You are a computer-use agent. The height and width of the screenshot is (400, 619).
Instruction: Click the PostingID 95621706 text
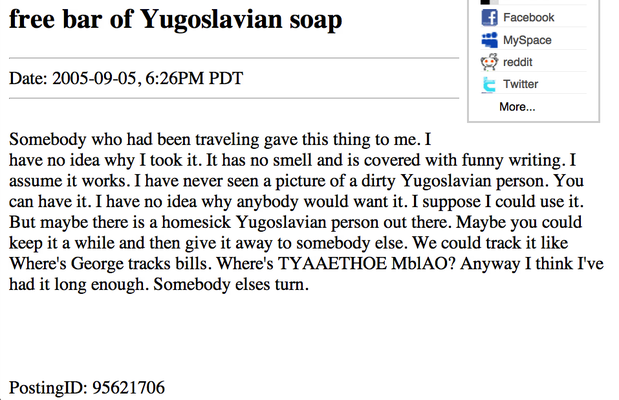(87, 388)
